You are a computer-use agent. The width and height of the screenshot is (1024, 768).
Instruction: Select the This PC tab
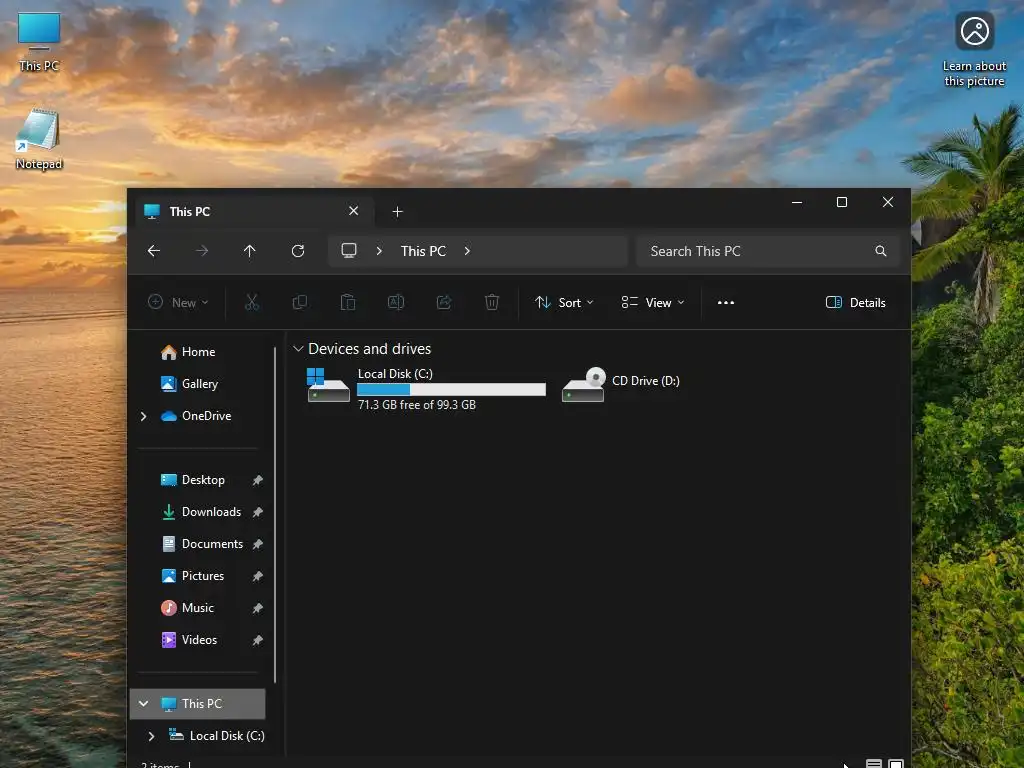point(255,212)
